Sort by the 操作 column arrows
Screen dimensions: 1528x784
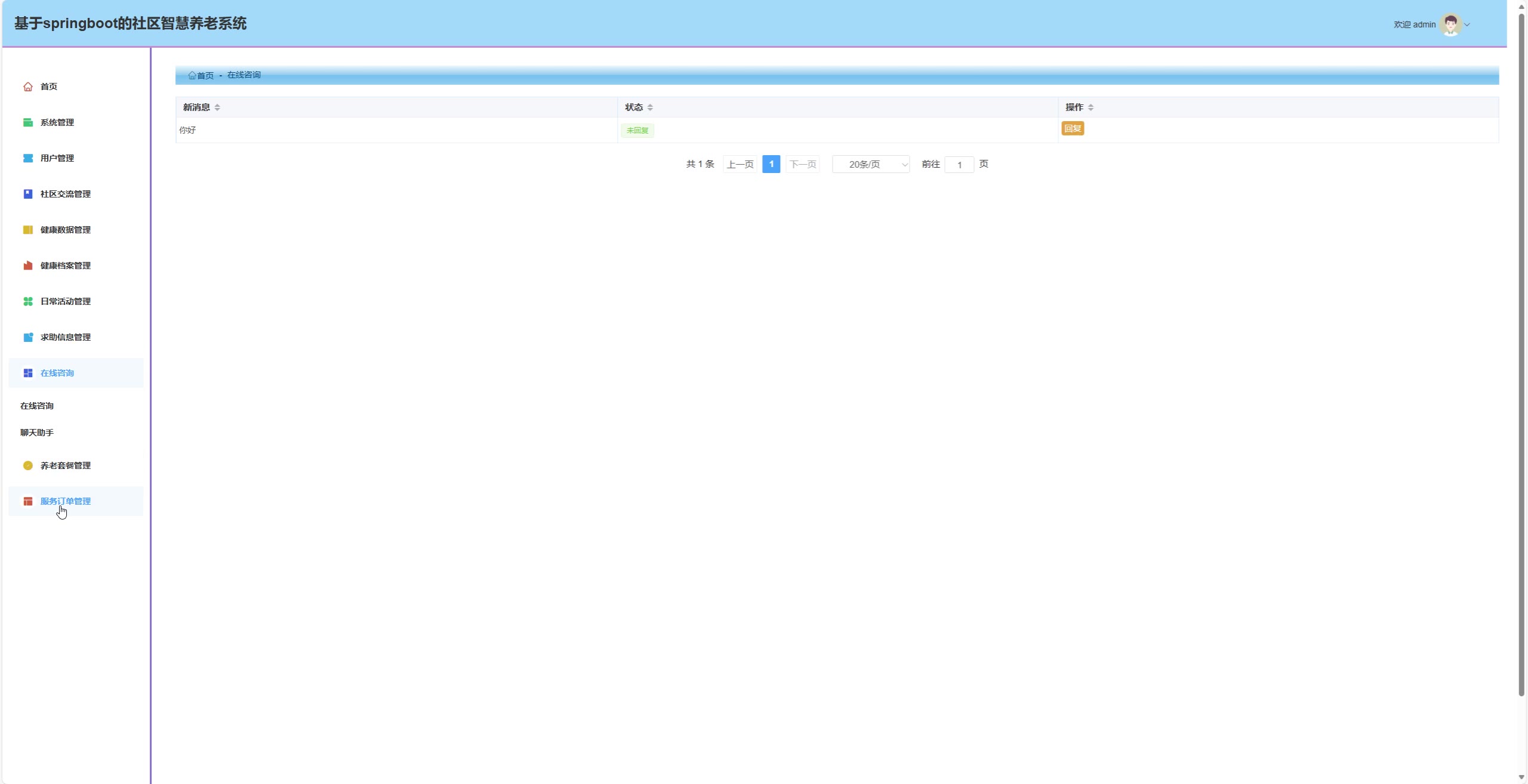1090,107
